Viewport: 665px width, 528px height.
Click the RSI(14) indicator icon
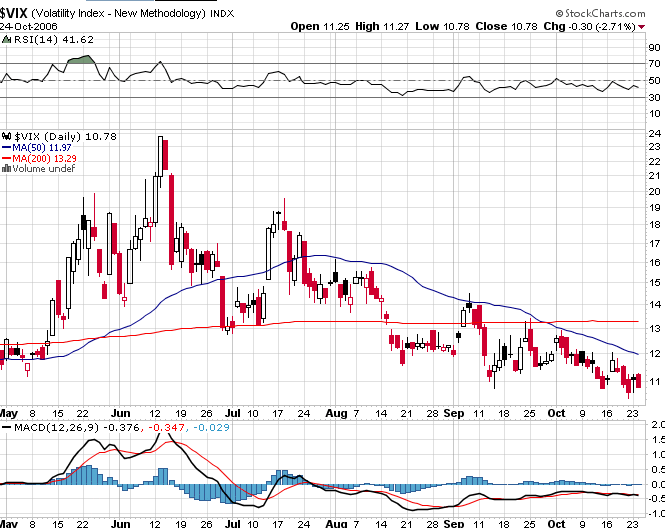point(5,41)
